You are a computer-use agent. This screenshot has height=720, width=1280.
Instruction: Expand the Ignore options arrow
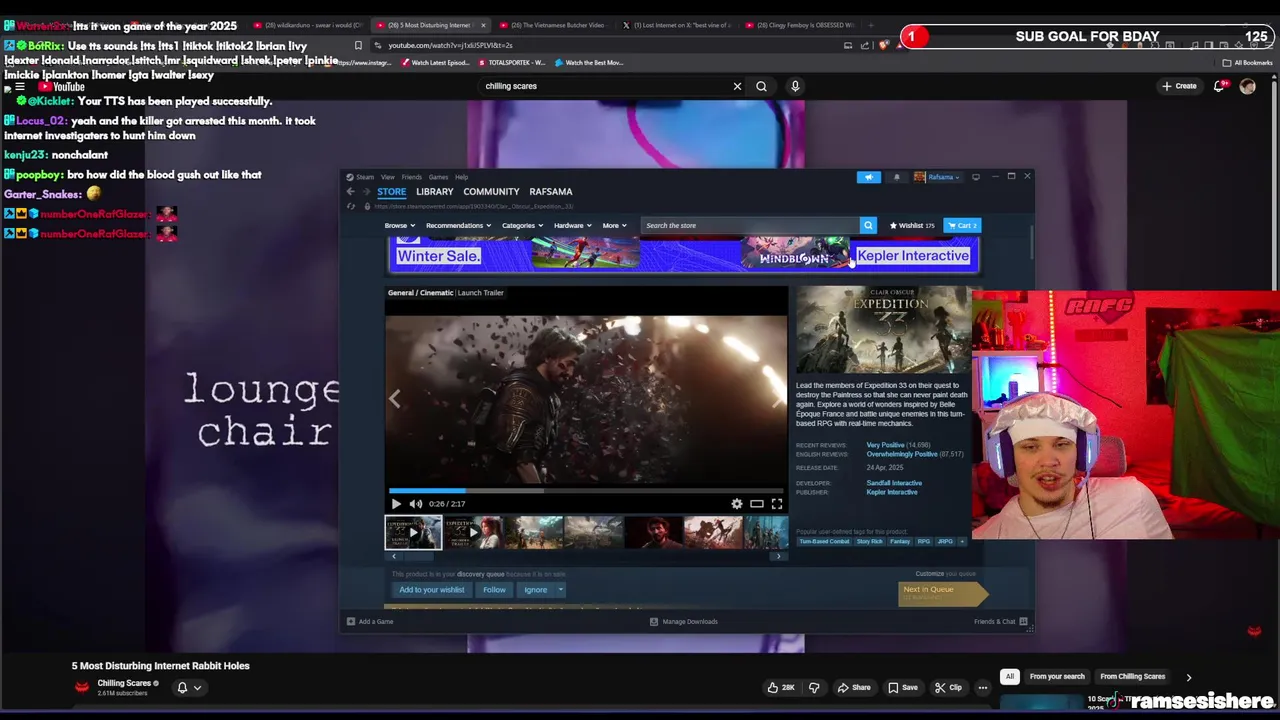tap(560, 590)
